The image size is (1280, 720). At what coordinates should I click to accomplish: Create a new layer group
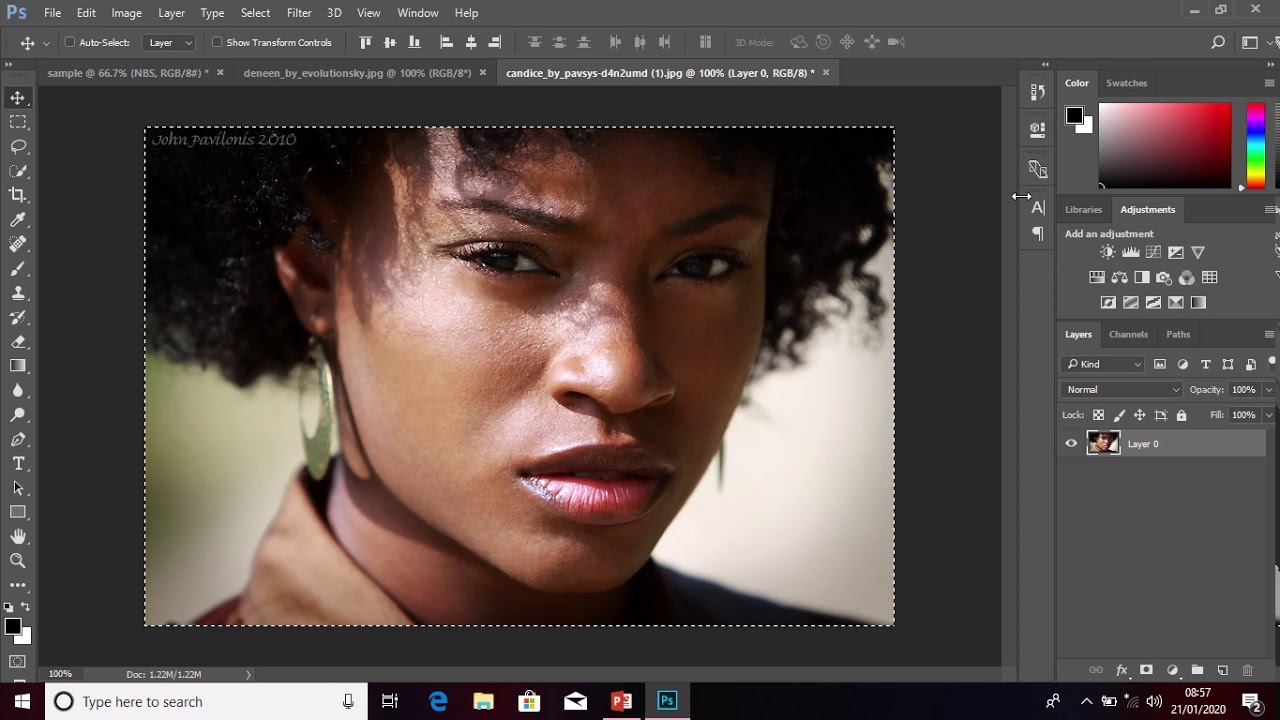pos(1197,670)
